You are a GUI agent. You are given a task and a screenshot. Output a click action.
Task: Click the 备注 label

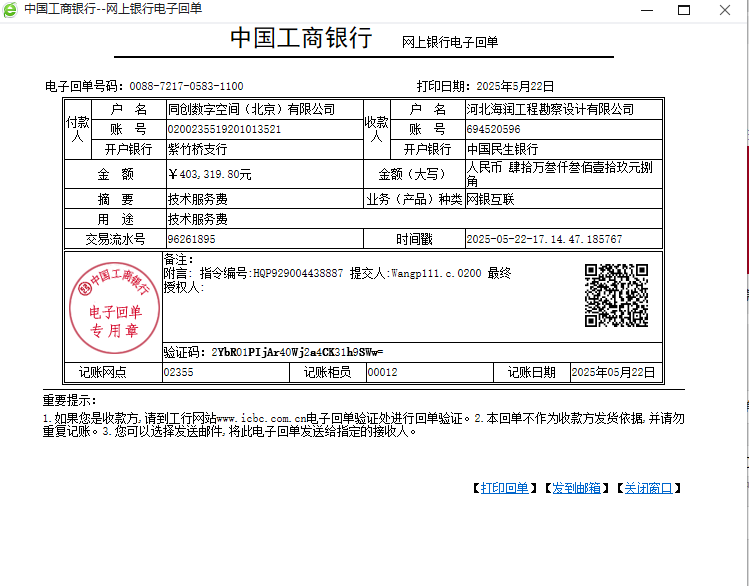click(x=179, y=259)
